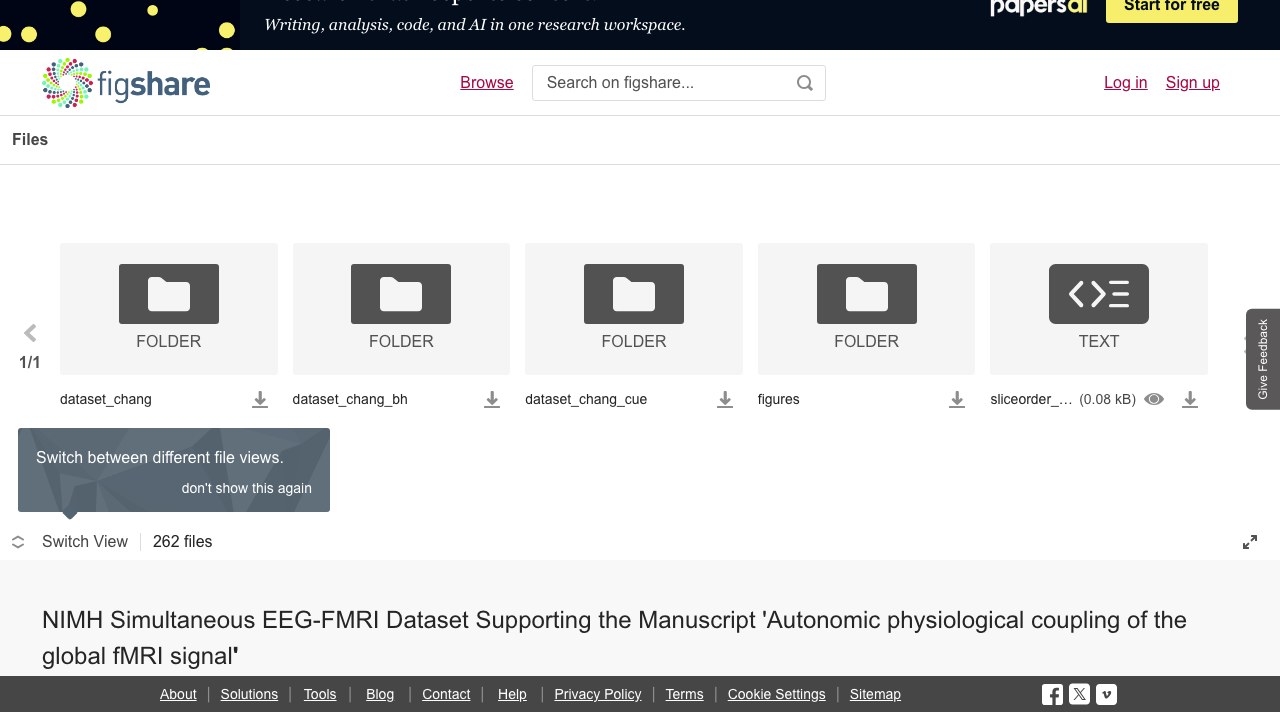Screen dimensions: 1280x720
Task: Open the Contact footer link
Action: [446, 694]
